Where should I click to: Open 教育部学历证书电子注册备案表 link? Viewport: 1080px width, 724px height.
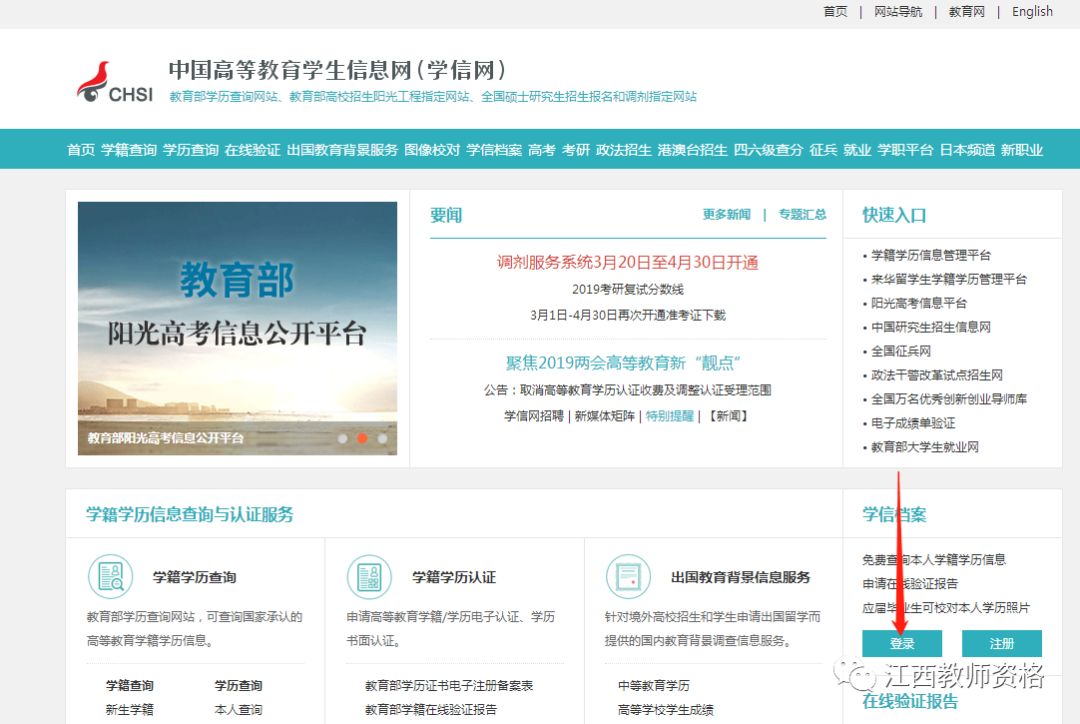click(x=449, y=685)
